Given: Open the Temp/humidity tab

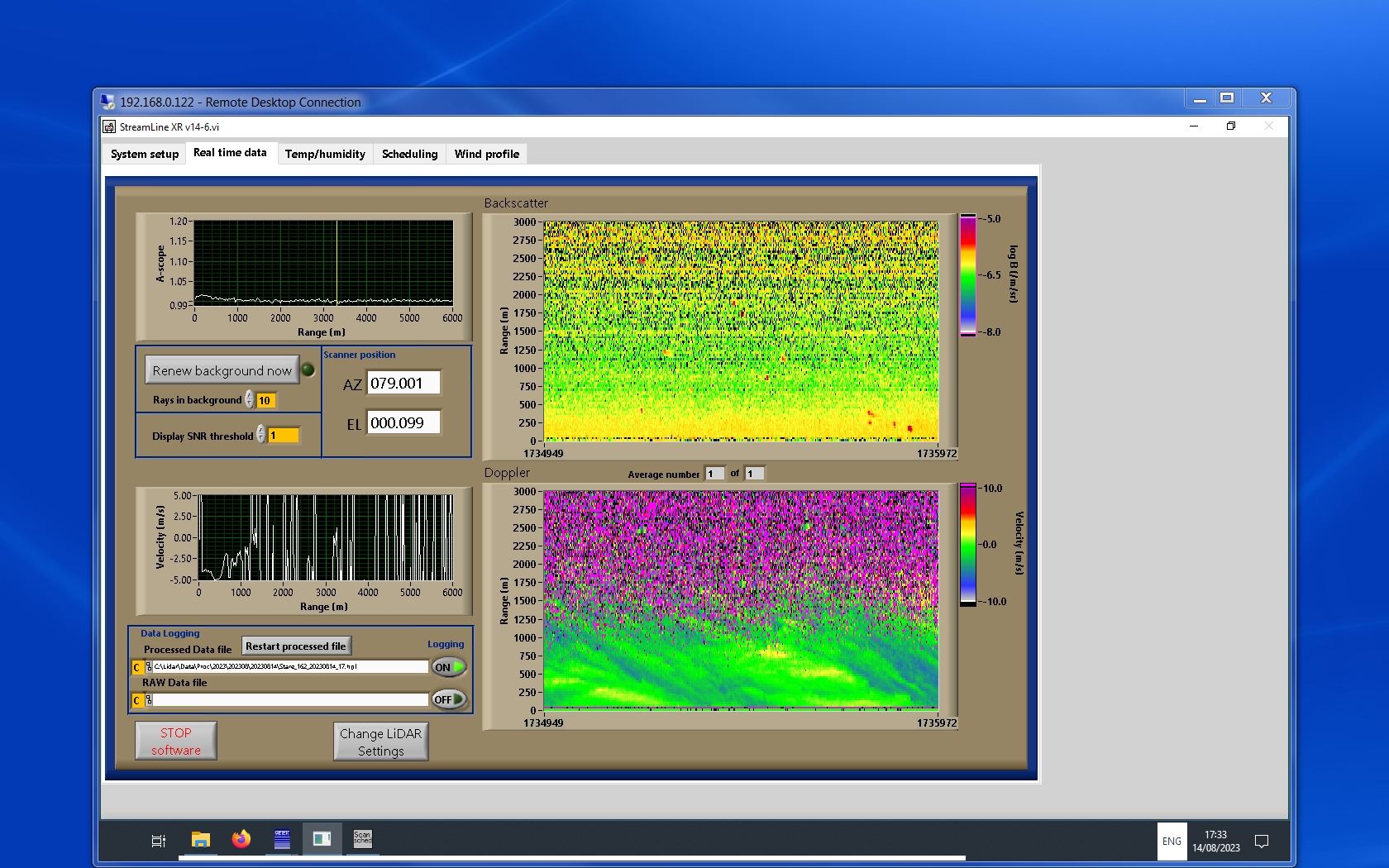Looking at the screenshot, I should pyautogui.click(x=325, y=154).
